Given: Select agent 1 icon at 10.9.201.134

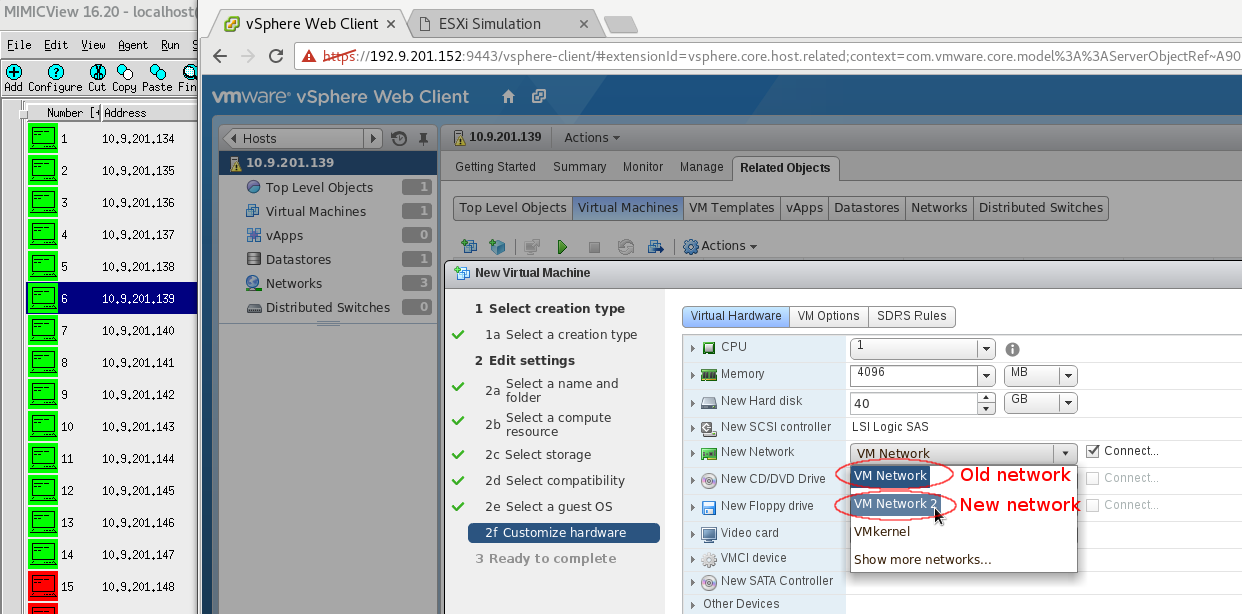Looking at the screenshot, I should pos(42,139).
